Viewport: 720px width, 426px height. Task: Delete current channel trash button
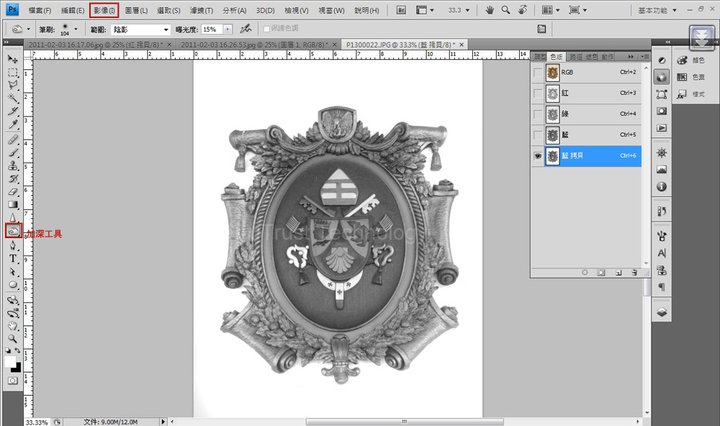point(634,273)
